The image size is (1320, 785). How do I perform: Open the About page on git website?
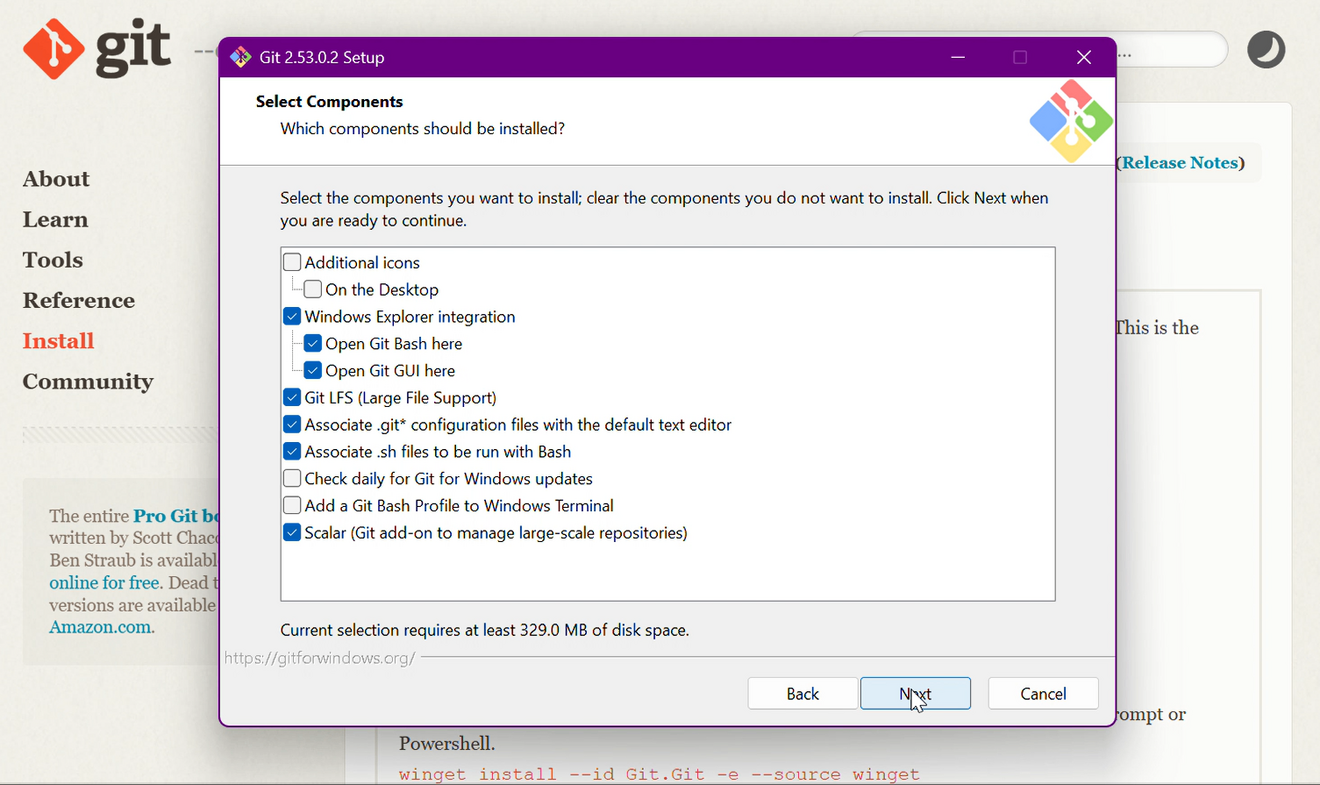[x=56, y=179]
